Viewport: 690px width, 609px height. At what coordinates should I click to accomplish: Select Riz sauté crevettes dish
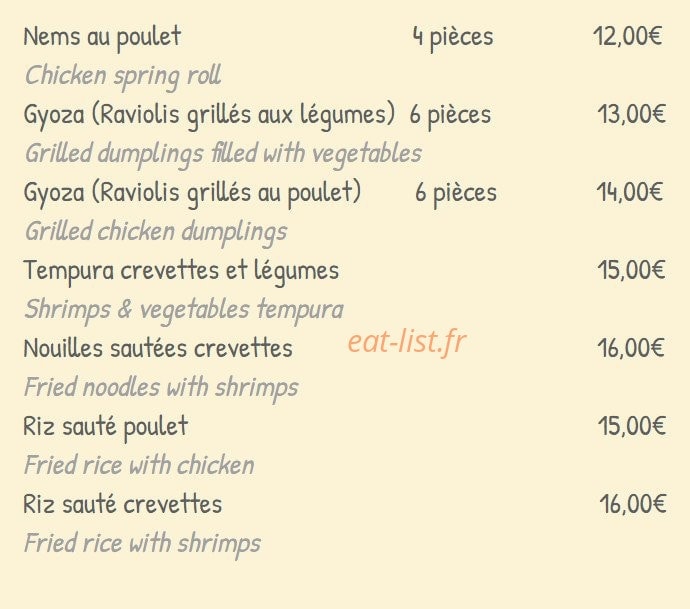tap(122, 505)
